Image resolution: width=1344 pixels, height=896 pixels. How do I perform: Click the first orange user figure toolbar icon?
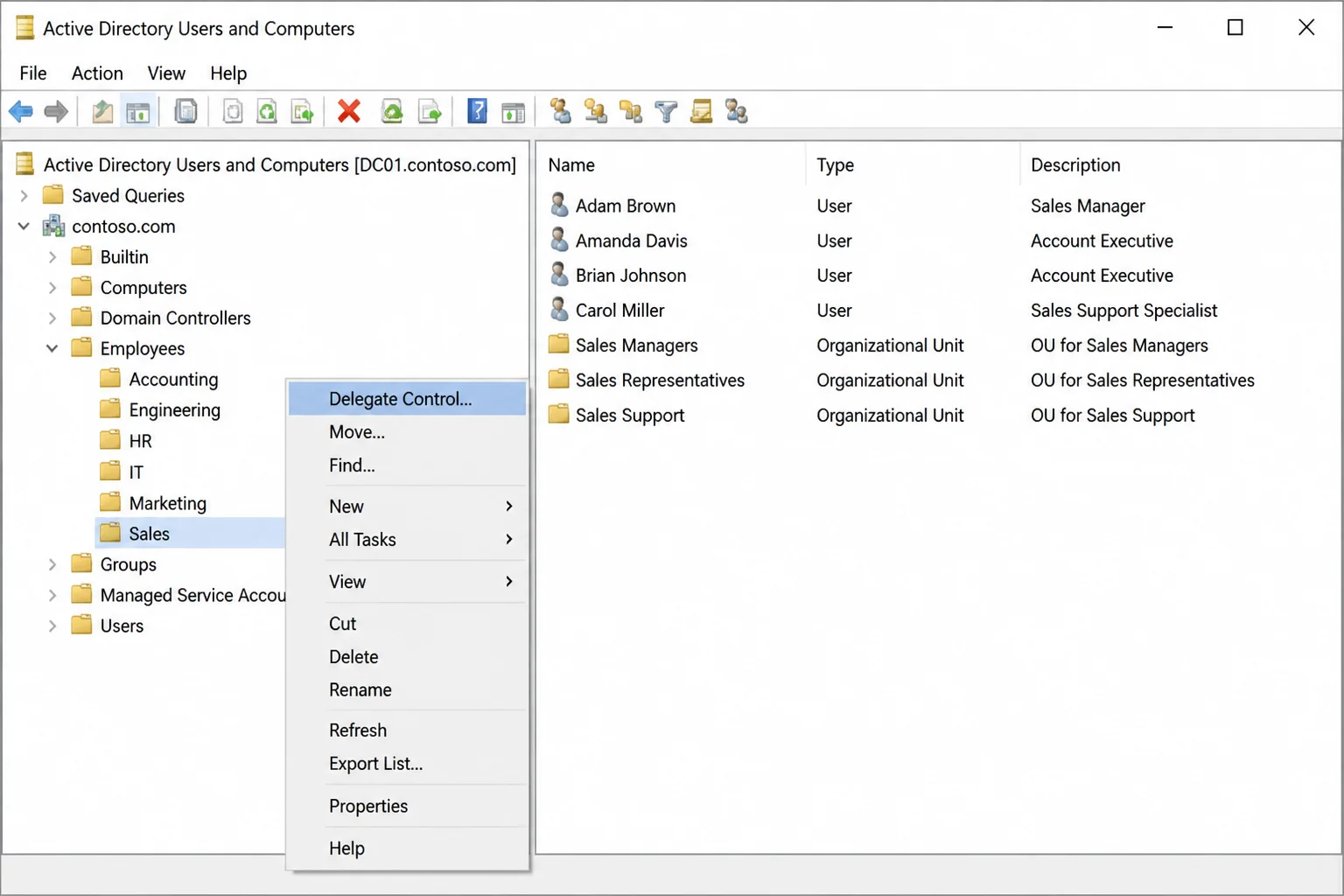[x=560, y=111]
